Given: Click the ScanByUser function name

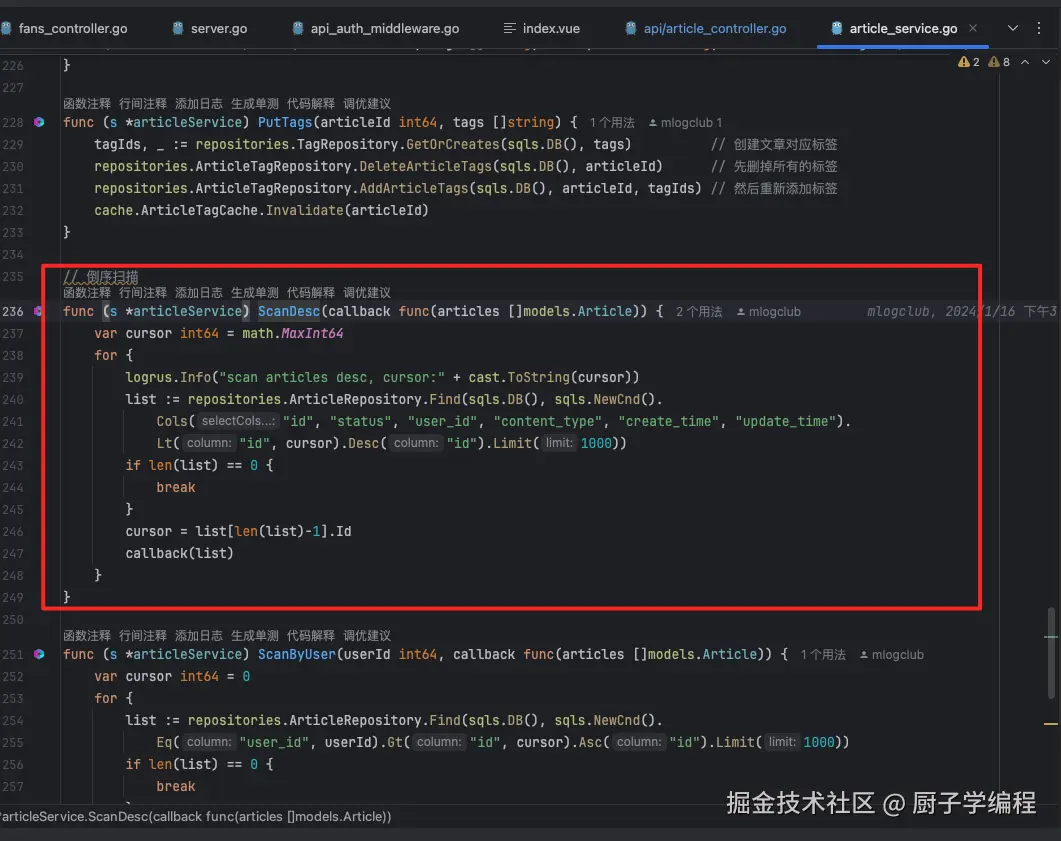Looking at the screenshot, I should 296,654.
